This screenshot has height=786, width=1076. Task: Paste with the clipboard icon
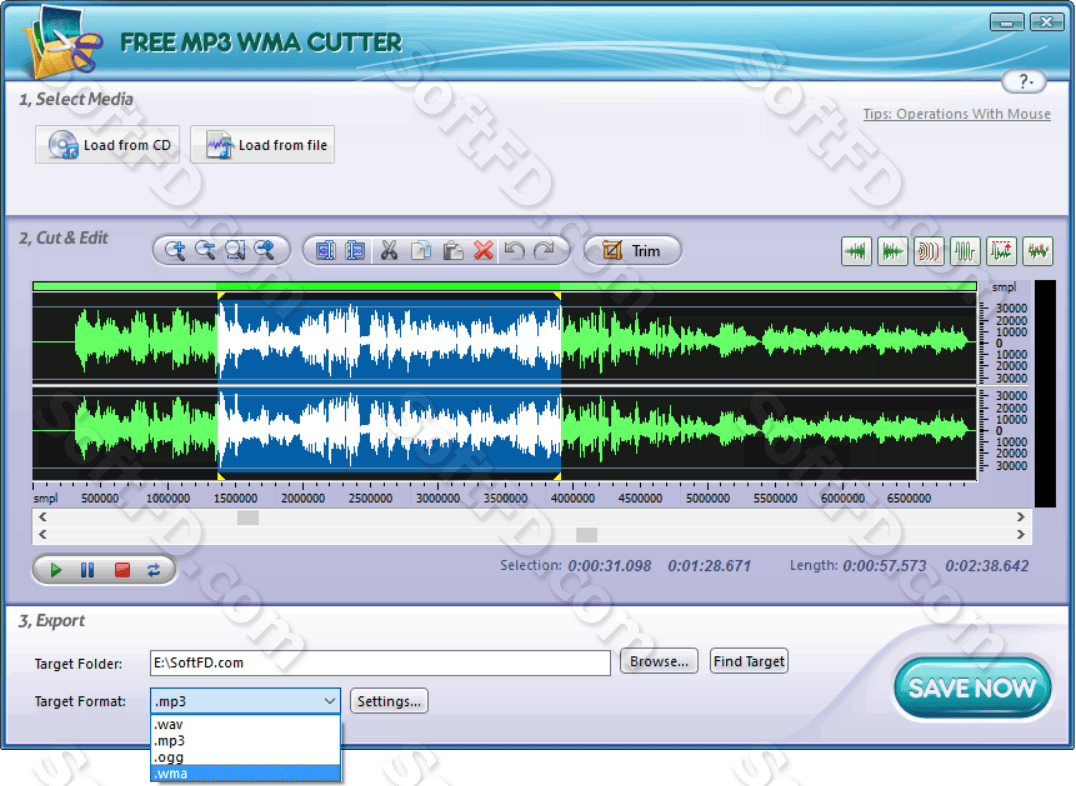point(452,251)
